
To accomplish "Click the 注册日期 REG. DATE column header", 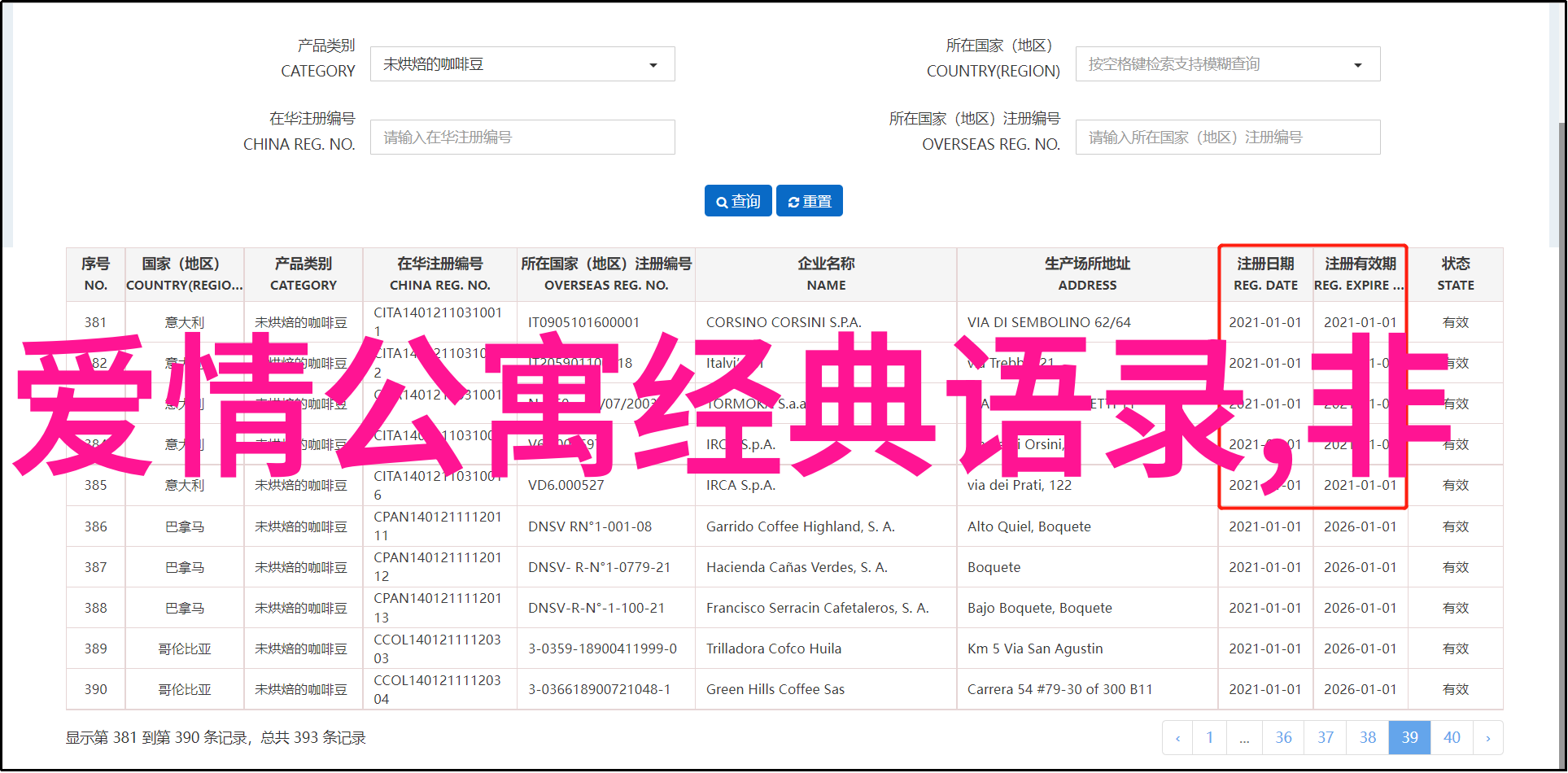I will click(1265, 274).
